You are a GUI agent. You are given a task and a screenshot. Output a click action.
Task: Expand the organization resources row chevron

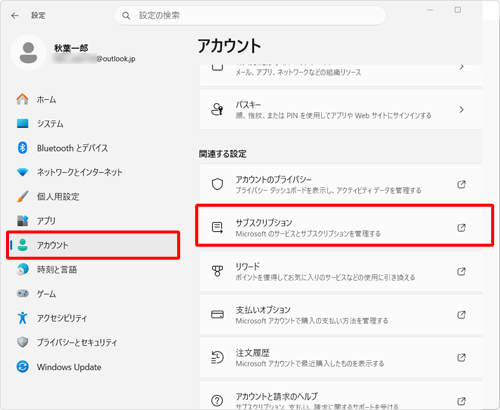pyautogui.click(x=462, y=67)
